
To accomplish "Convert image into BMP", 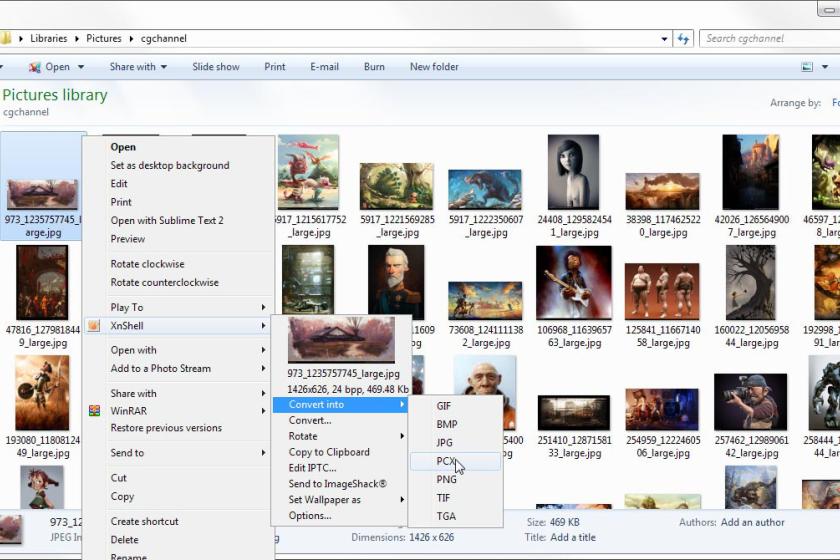I will click(x=447, y=424).
